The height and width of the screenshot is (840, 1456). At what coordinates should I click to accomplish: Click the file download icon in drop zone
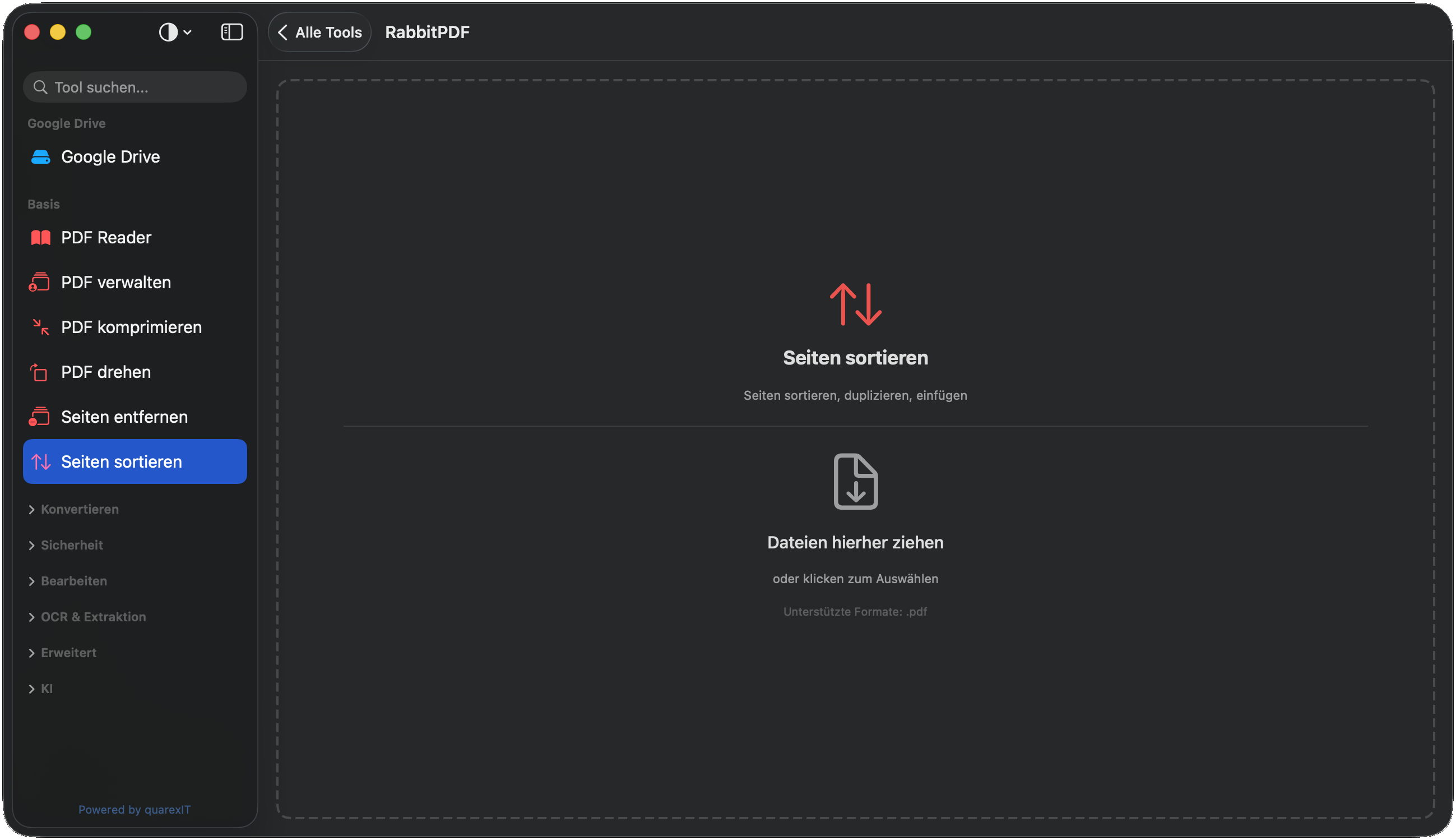pyautogui.click(x=855, y=482)
